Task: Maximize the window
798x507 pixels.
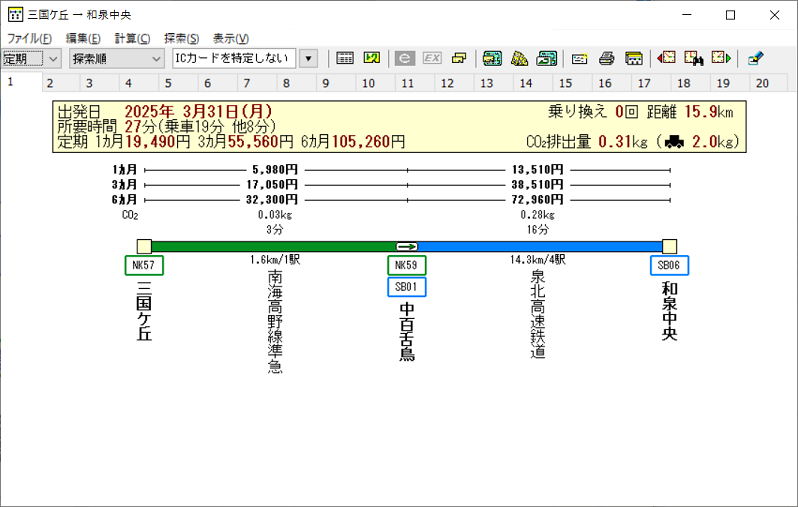Action: (x=730, y=15)
